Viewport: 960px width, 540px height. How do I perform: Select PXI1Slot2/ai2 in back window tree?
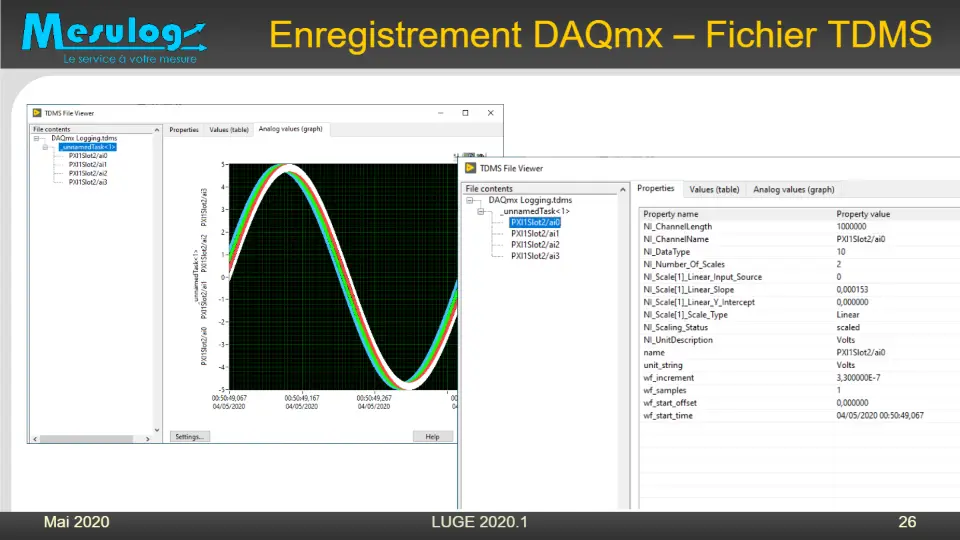coord(88,173)
